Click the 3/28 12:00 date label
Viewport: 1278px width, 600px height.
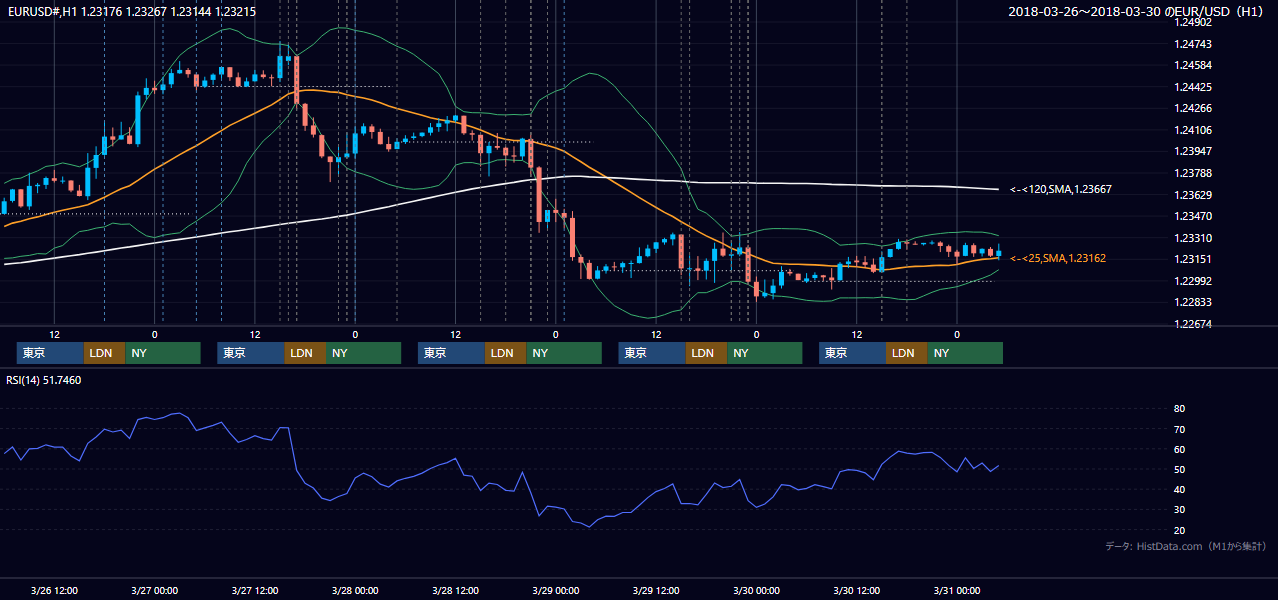pos(455,590)
